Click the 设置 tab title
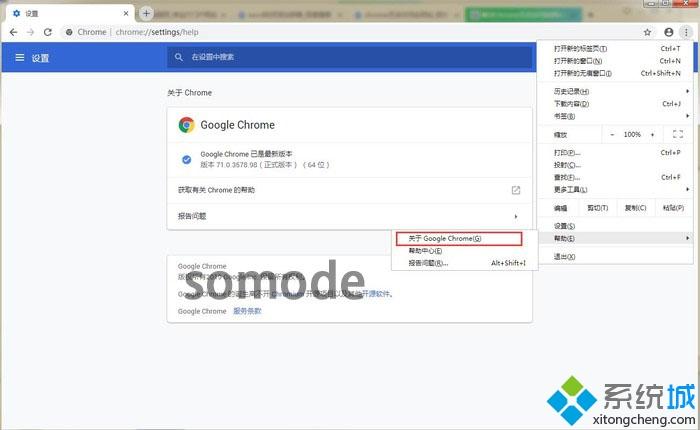Image resolution: width=700 pixels, height=430 pixels. pos(32,14)
